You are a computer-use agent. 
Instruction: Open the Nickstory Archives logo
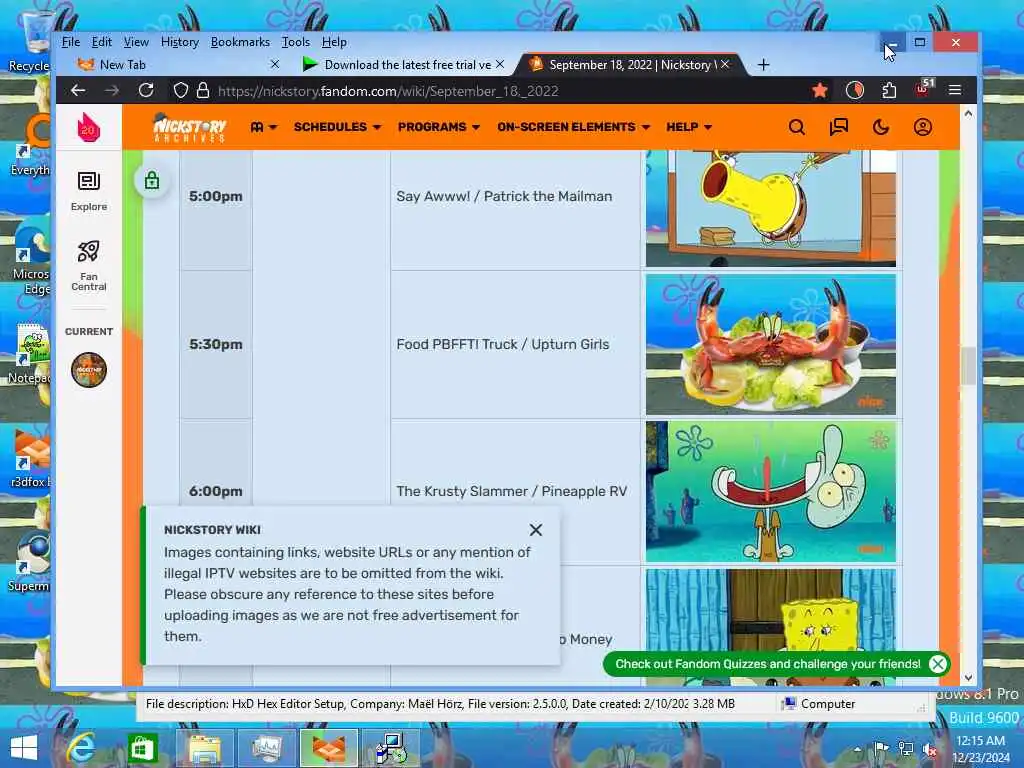coord(189,127)
